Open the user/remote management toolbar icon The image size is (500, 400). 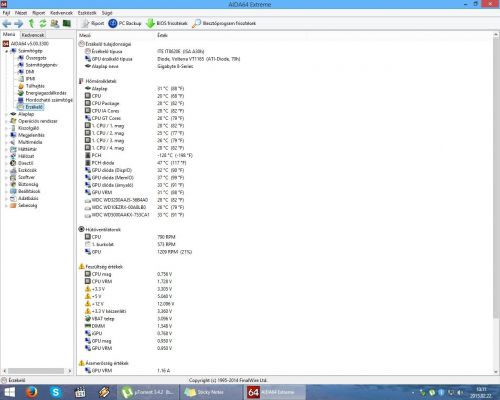point(55,23)
